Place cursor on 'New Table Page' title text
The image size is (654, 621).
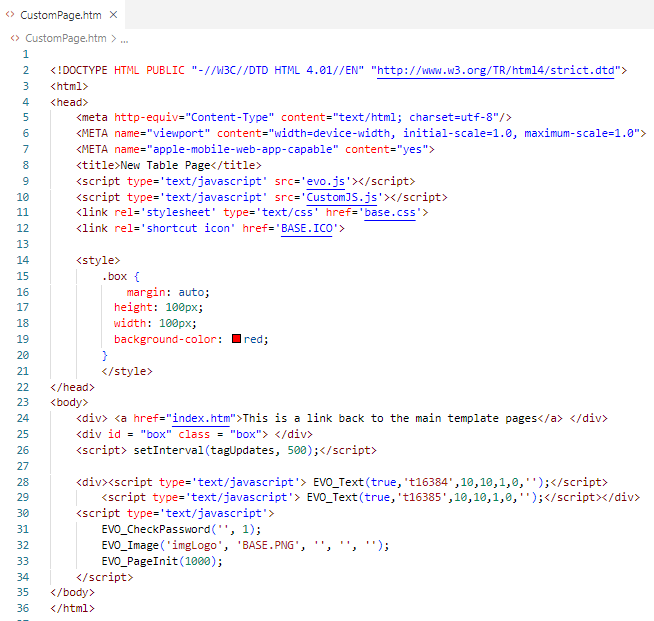(x=166, y=166)
